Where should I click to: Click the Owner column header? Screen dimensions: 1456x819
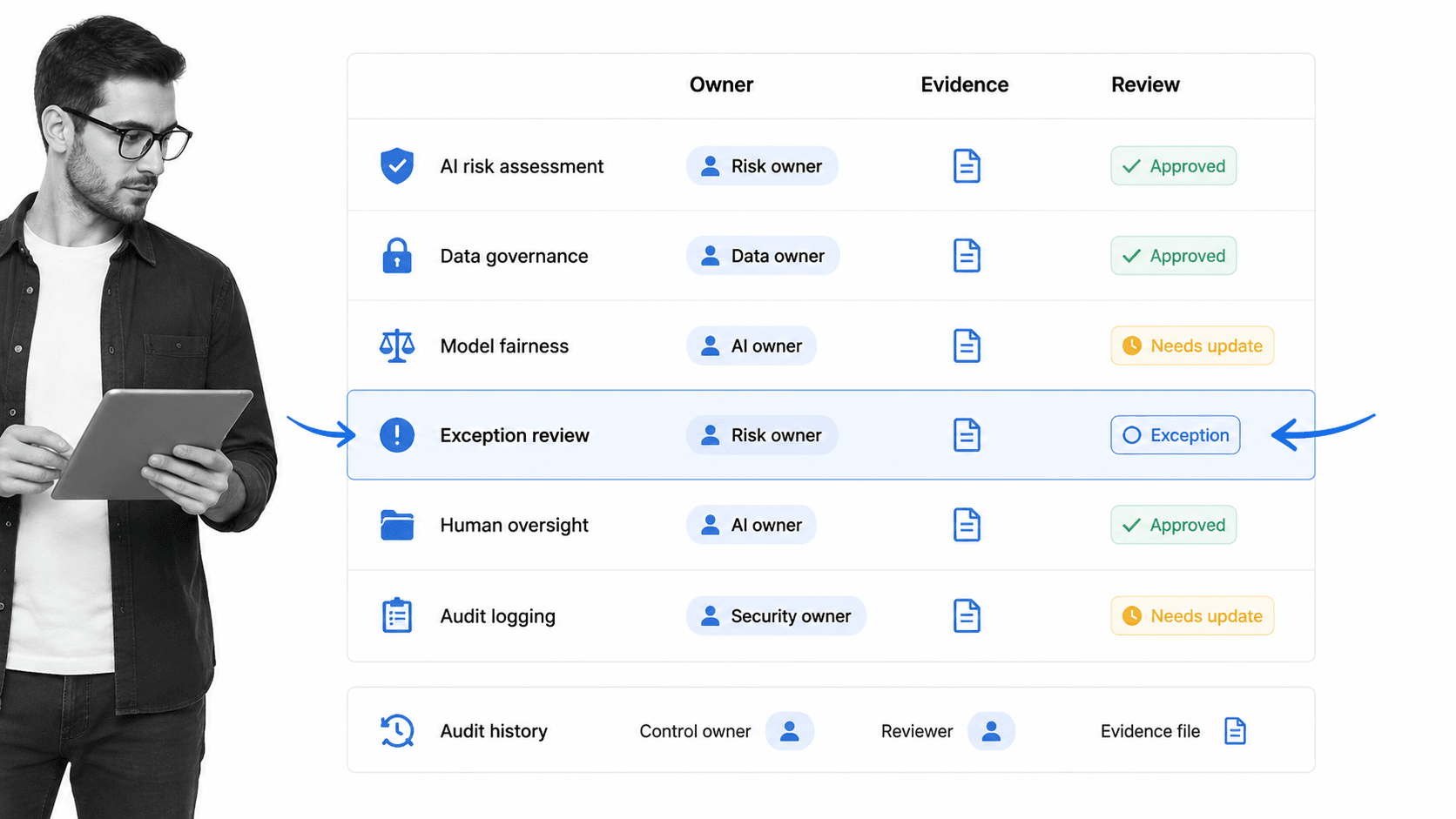tap(721, 84)
